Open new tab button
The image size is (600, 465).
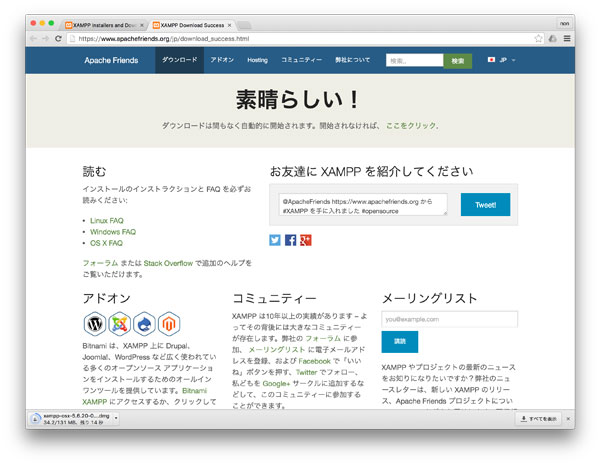click(244, 26)
